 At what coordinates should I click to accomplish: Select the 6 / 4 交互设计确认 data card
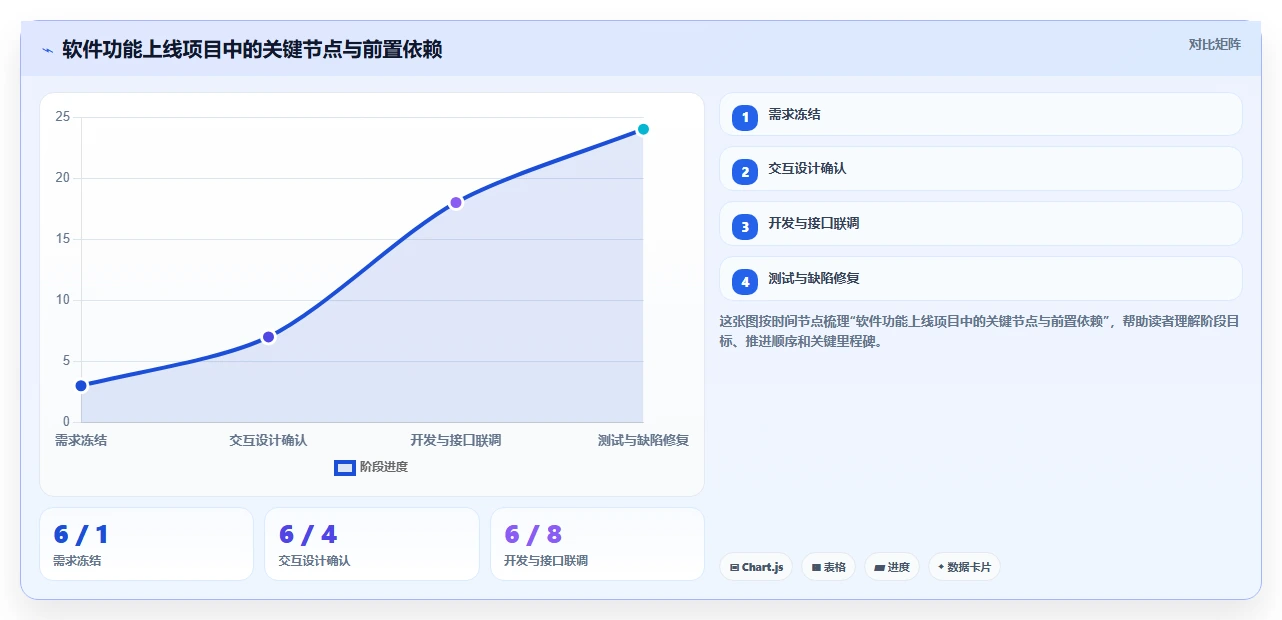click(x=372, y=544)
